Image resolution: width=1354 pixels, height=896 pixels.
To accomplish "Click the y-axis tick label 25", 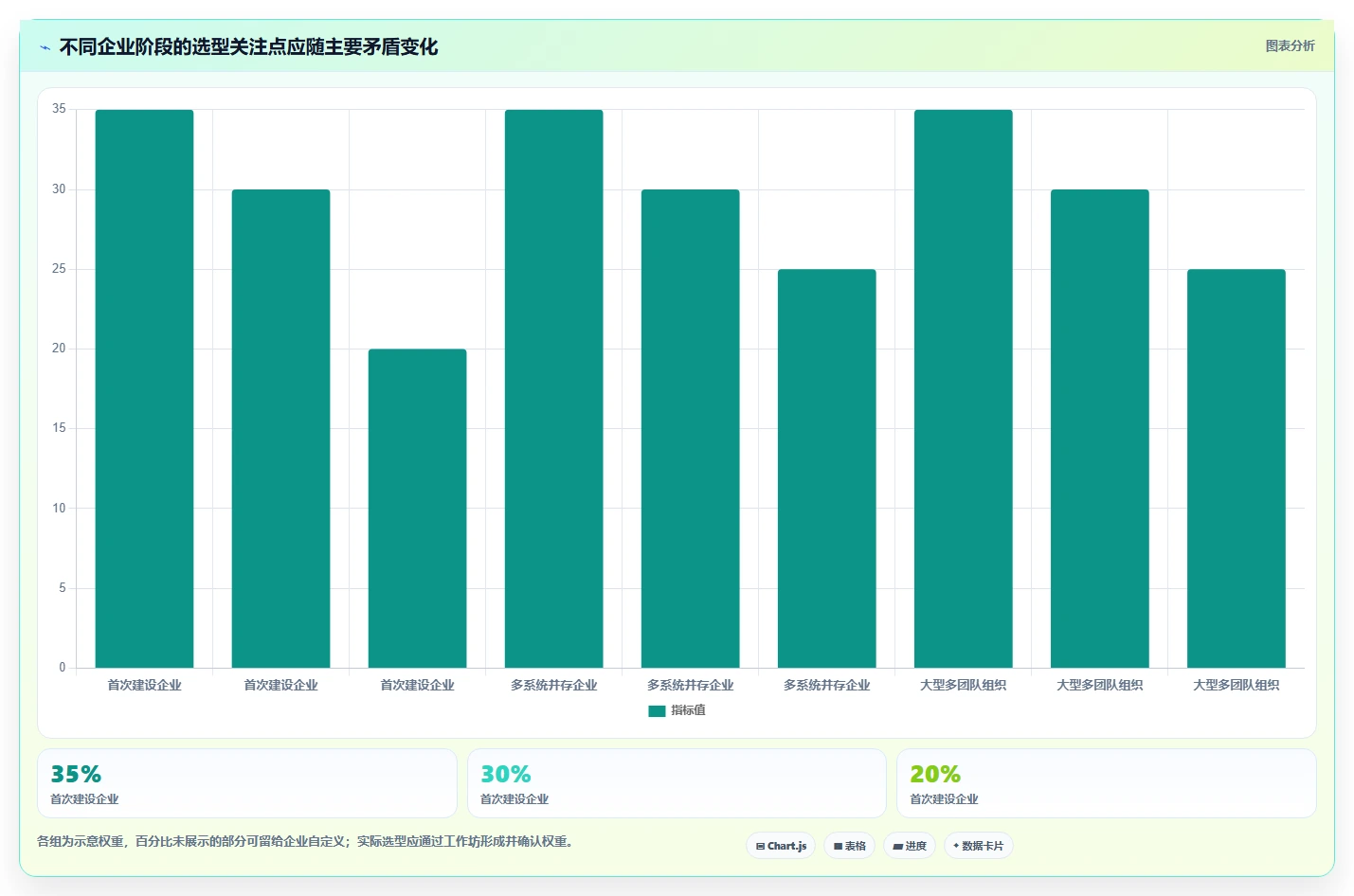I will [x=59, y=269].
